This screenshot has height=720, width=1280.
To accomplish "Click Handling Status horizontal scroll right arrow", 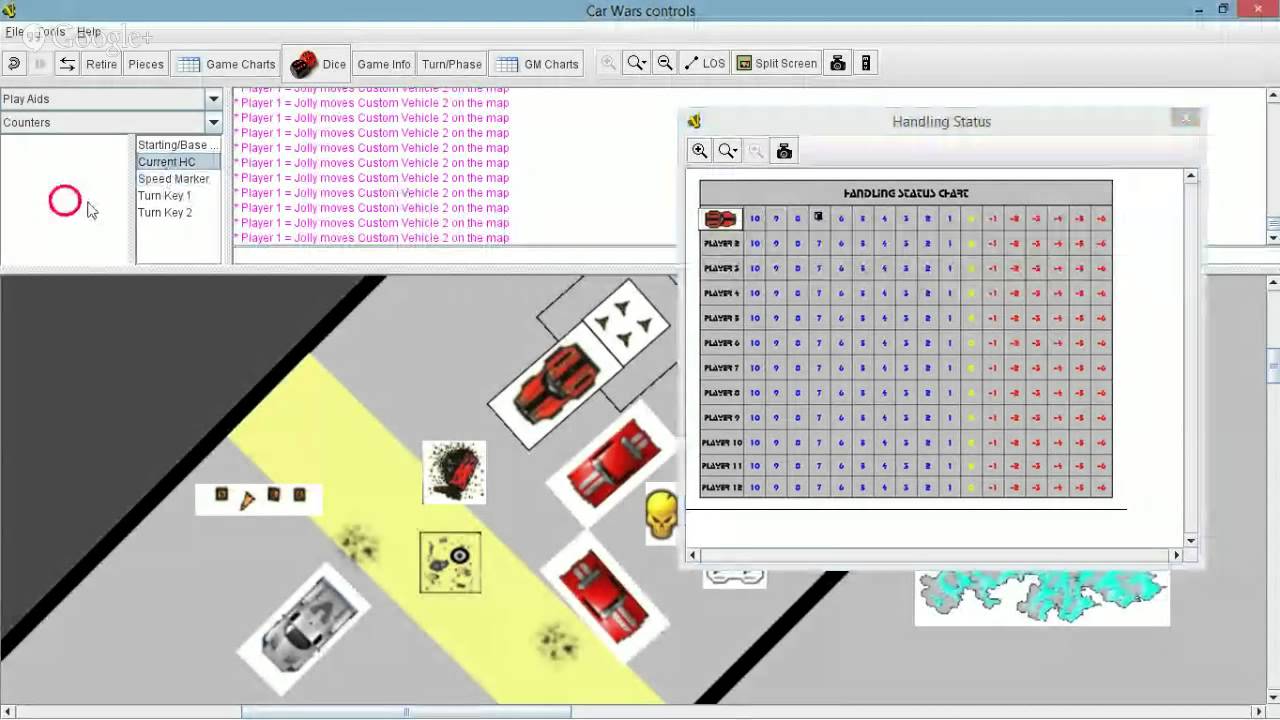I will click(x=1176, y=555).
